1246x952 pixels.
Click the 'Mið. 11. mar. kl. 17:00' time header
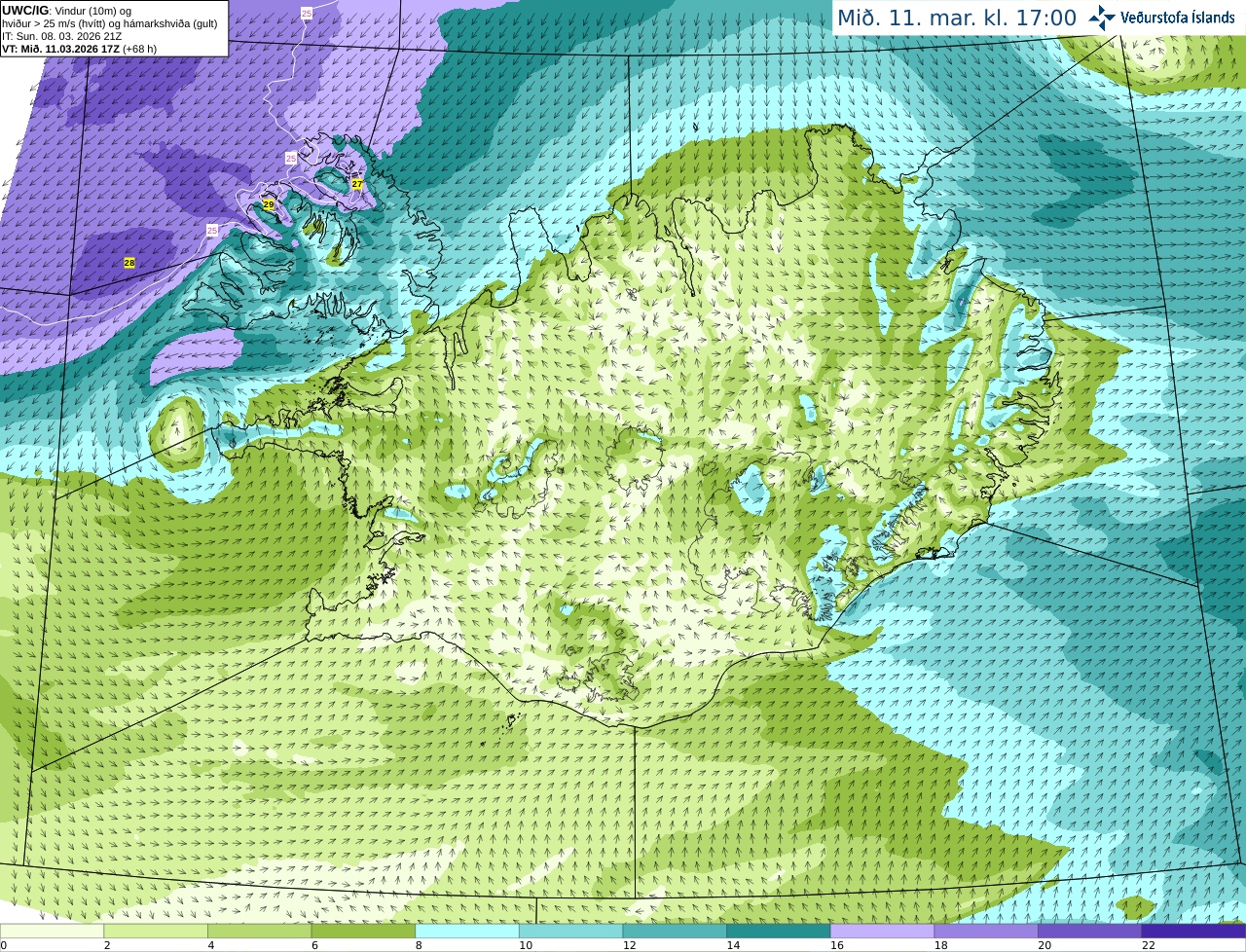coord(957,18)
